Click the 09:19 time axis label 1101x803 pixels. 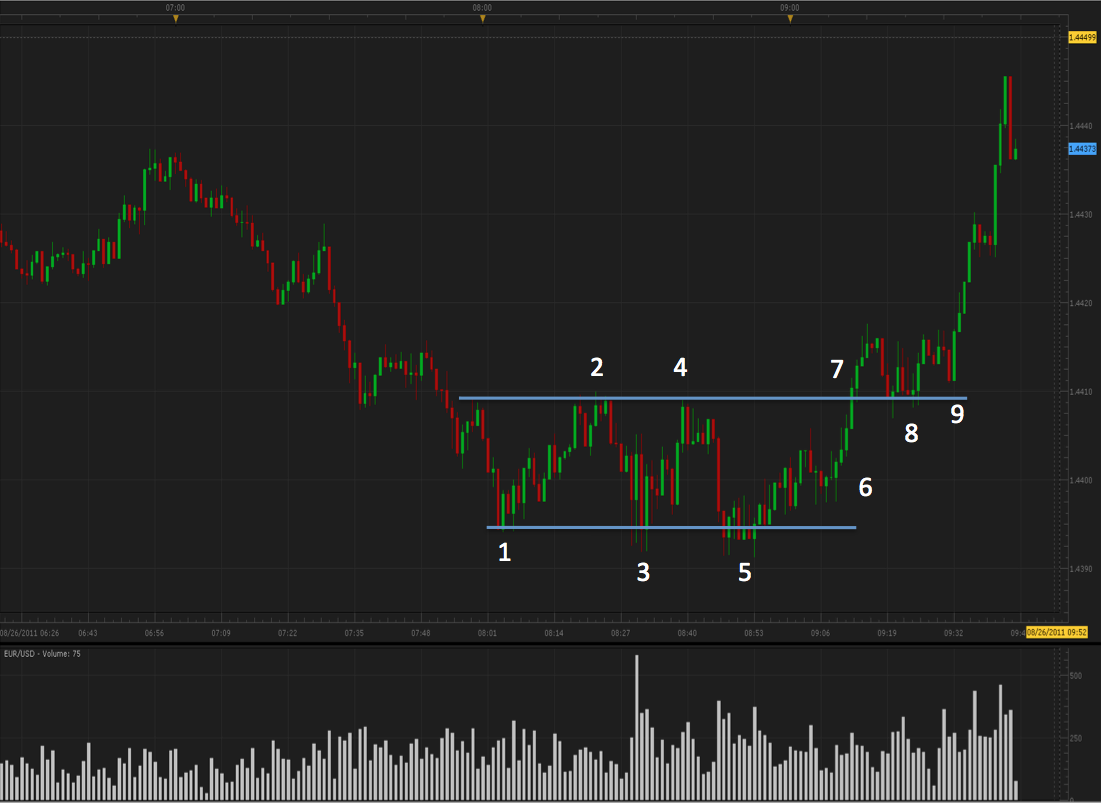pos(887,633)
